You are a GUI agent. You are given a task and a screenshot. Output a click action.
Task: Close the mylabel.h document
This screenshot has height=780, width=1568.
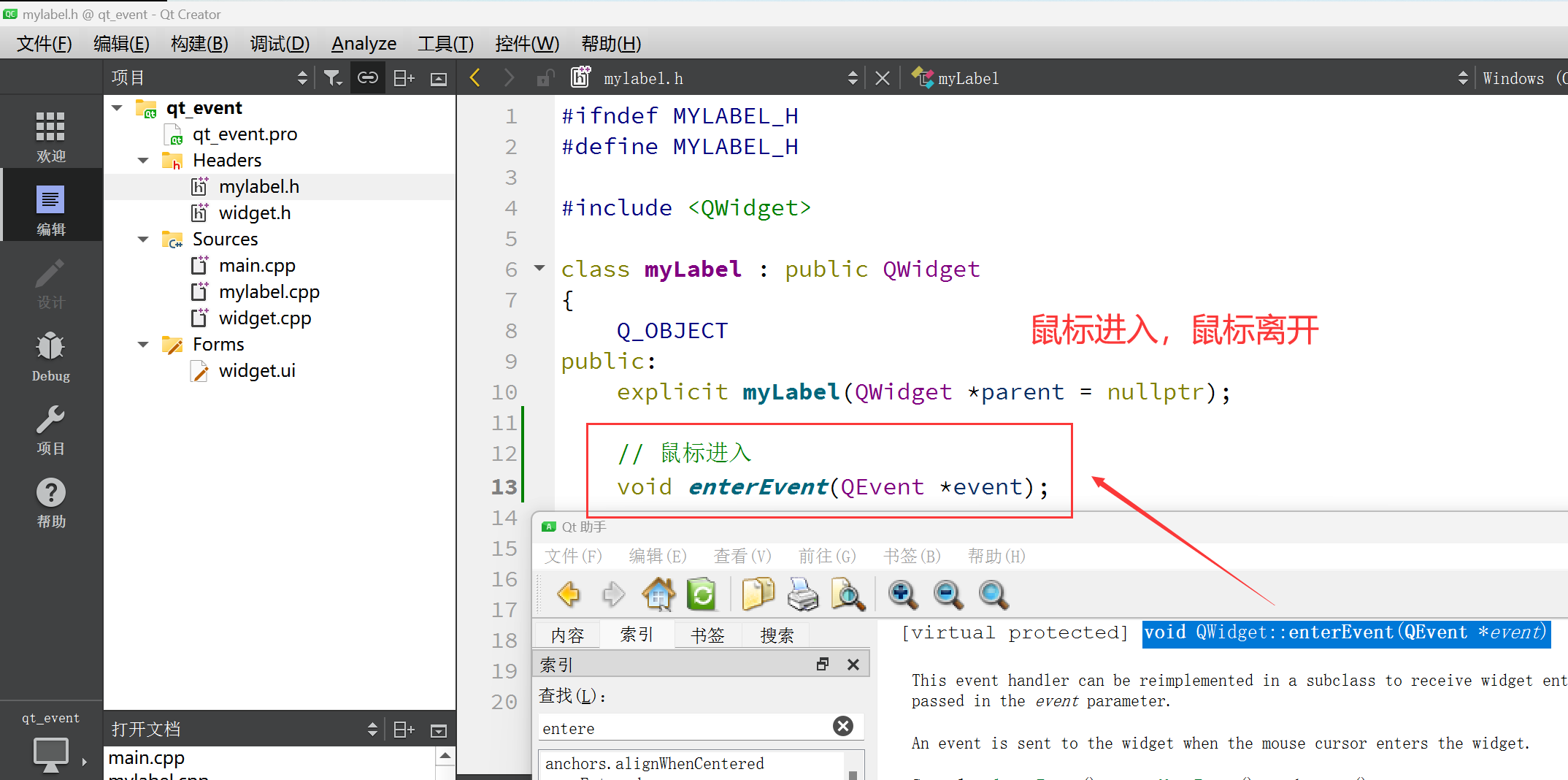pyautogui.click(x=883, y=78)
